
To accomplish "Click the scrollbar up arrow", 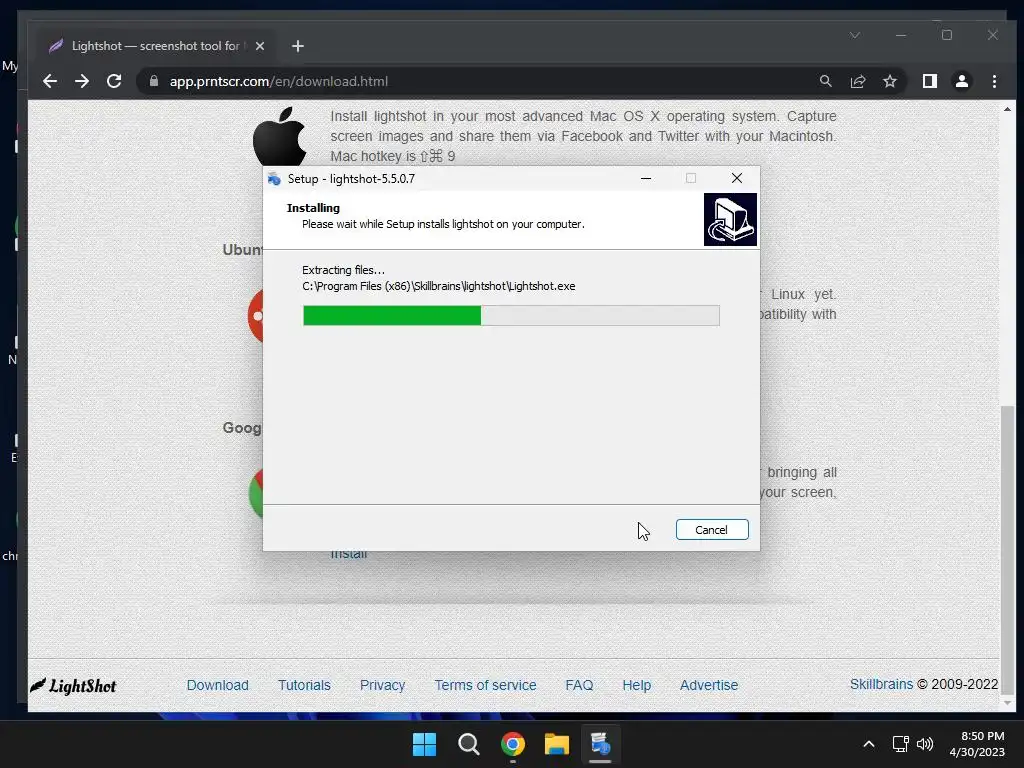I will click(1008, 109).
